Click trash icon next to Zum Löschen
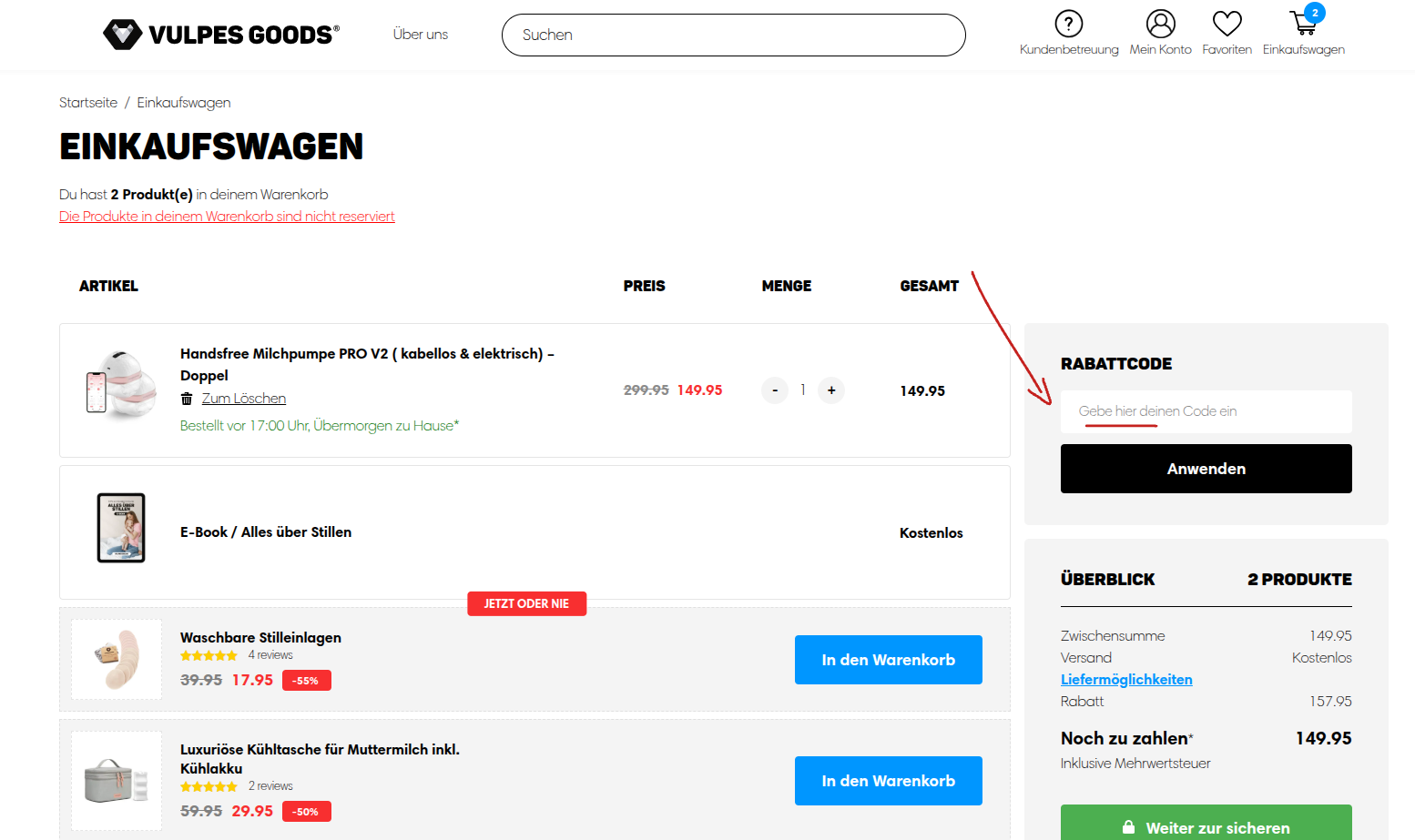Image resolution: width=1415 pixels, height=840 pixels. click(x=187, y=399)
